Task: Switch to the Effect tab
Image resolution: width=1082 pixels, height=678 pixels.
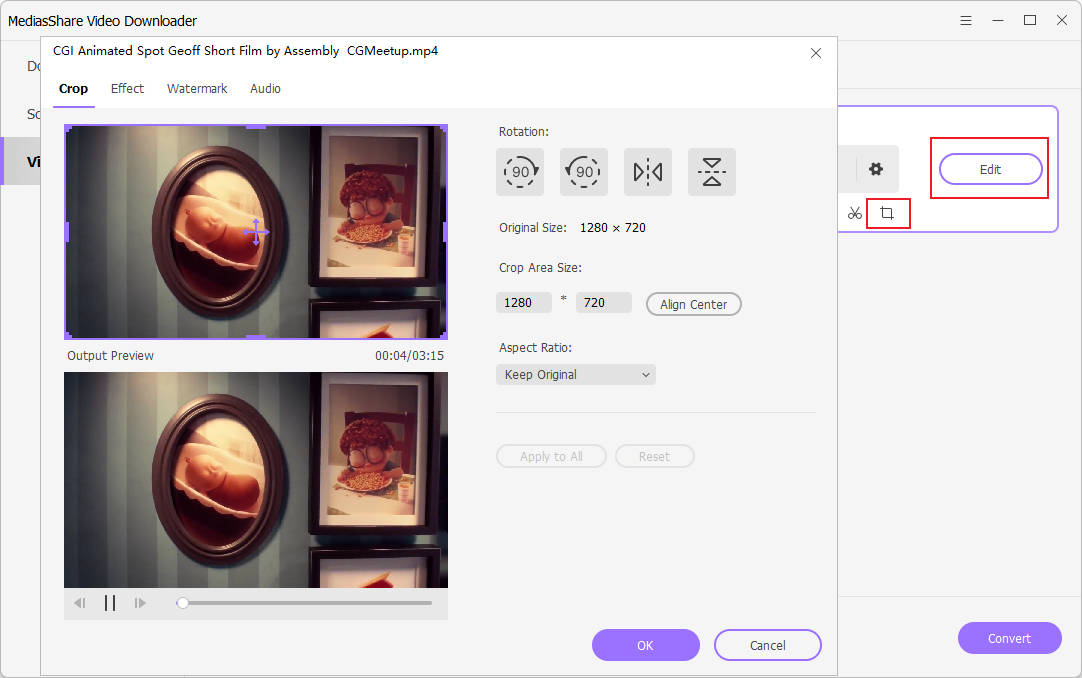Action: point(127,89)
